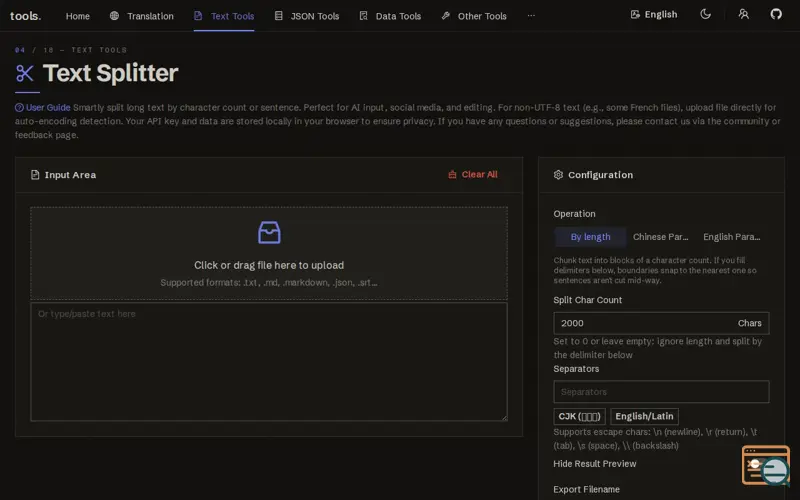Viewport: 800px width, 500px height.
Task: Click the tools. site logo
Action: 26,16
